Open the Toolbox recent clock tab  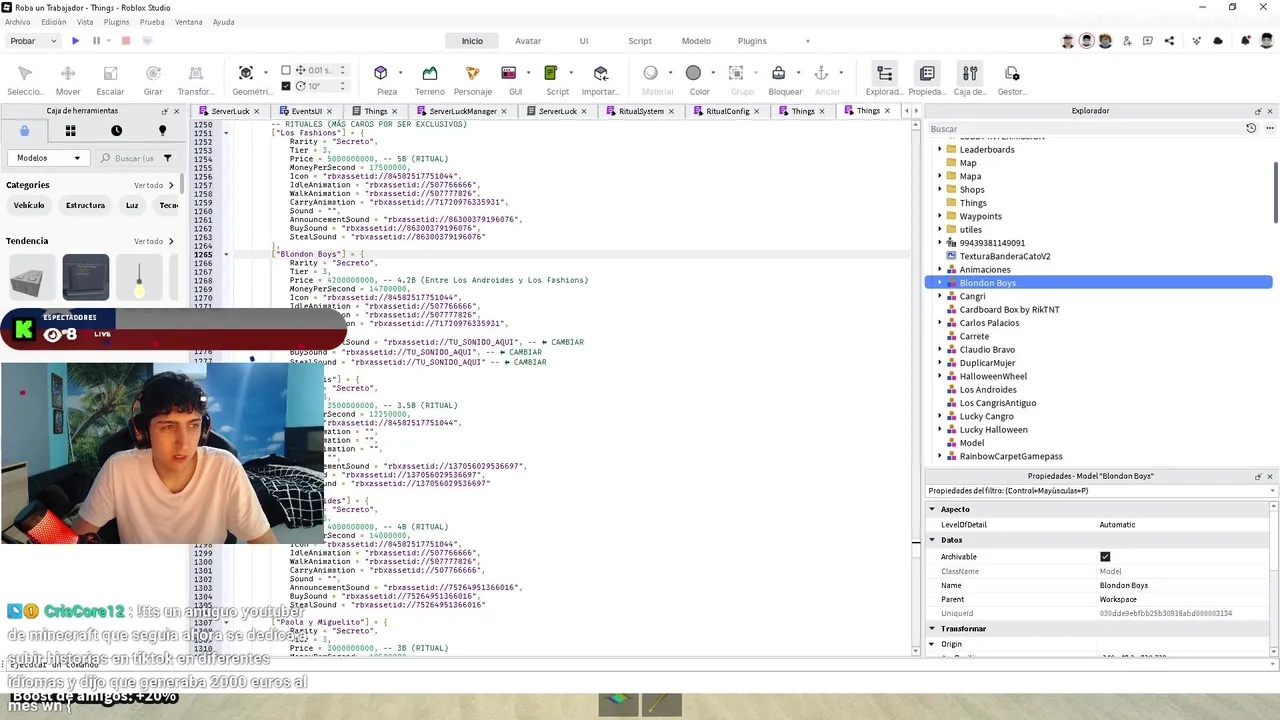(116, 131)
